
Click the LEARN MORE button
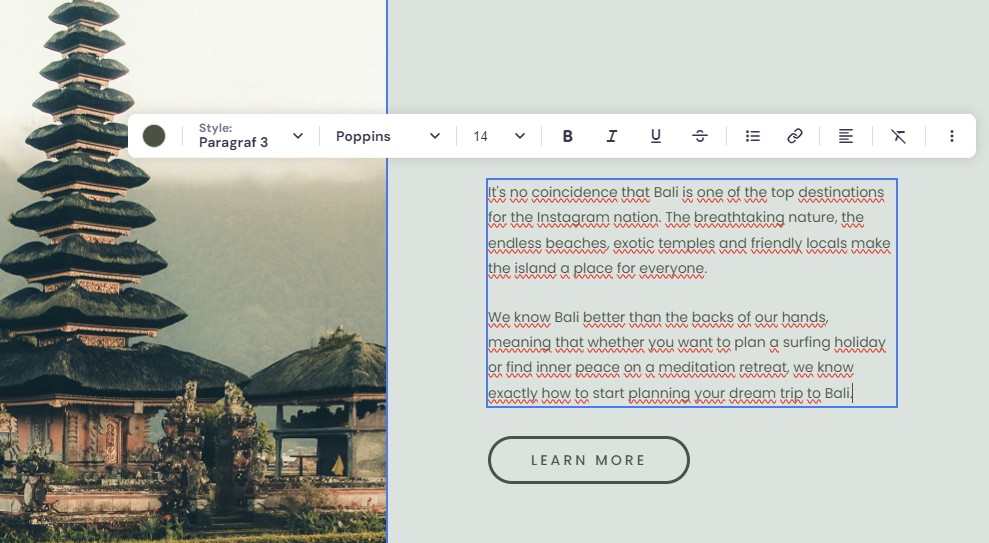588,460
